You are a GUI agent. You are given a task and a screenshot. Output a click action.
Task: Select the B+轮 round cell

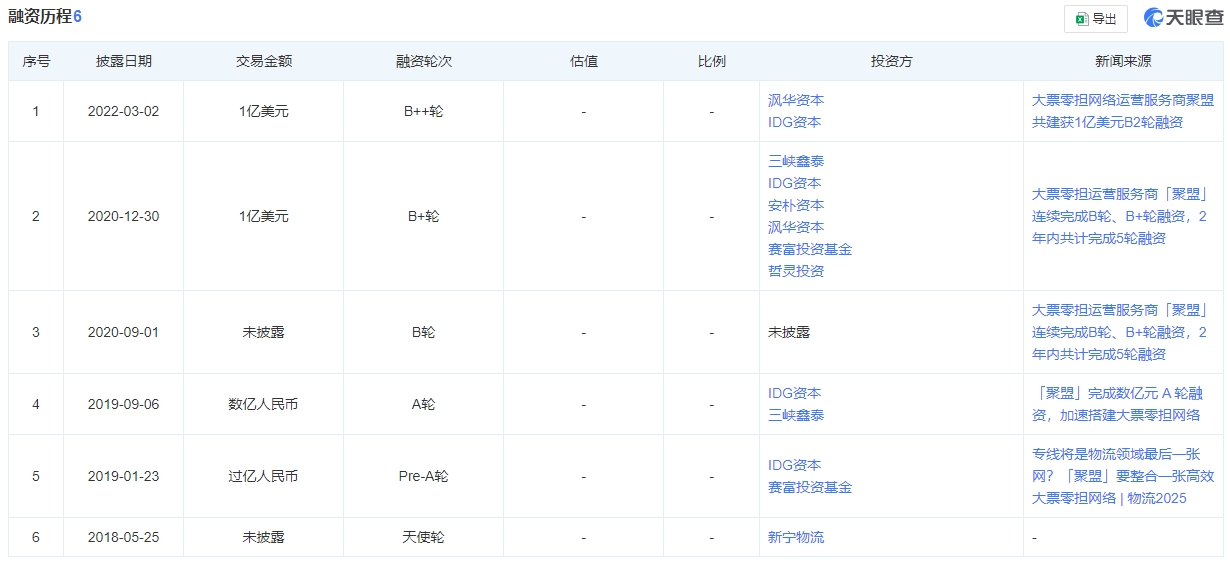[424, 216]
